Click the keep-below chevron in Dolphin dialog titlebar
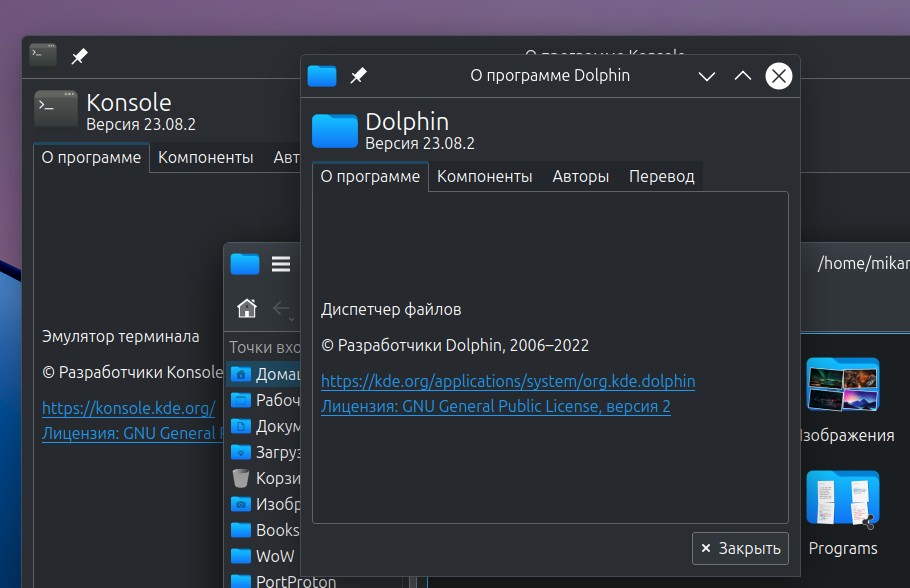910x588 pixels. click(x=706, y=76)
